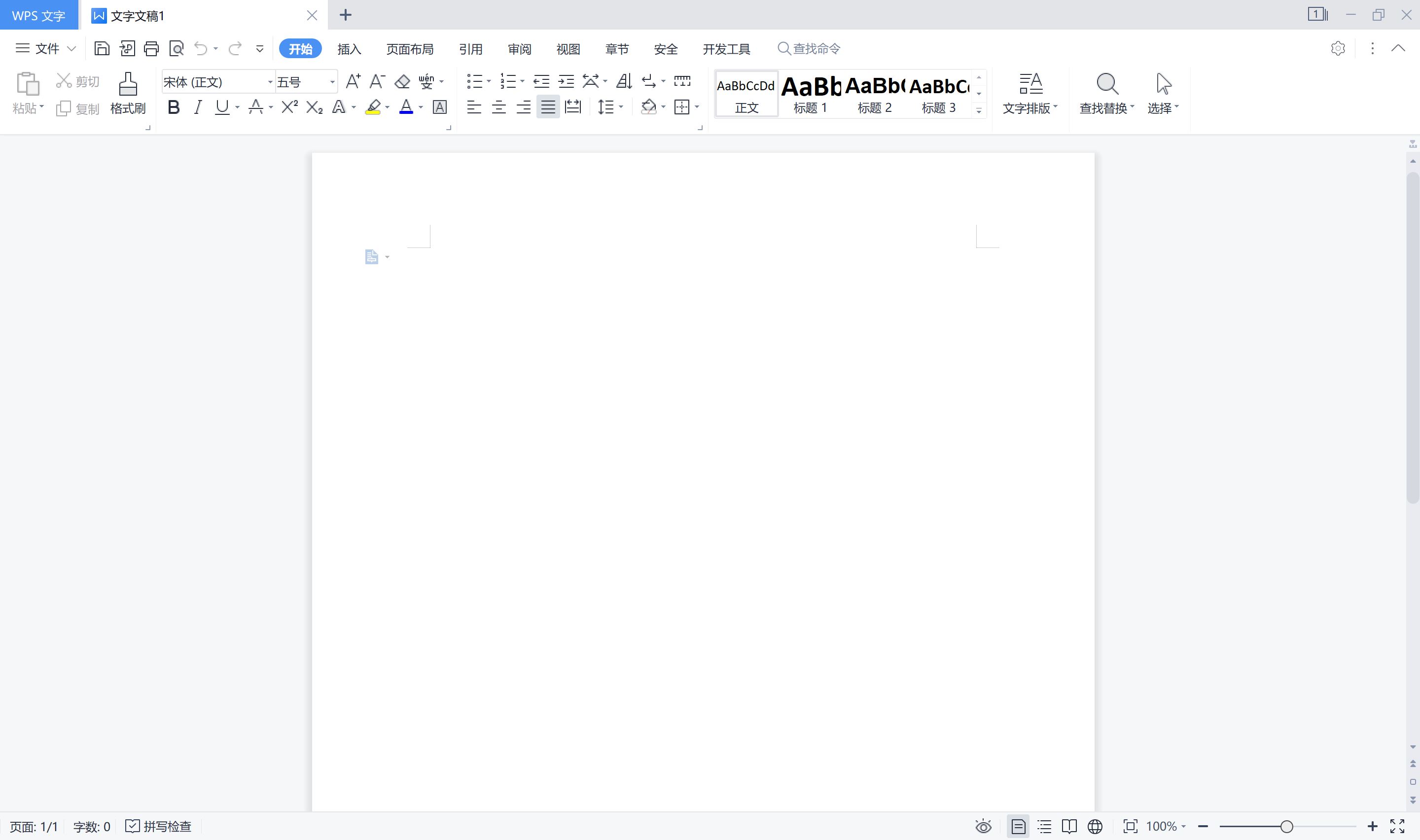Decrease font size with A- icon
This screenshot has width=1420, height=840.
(x=377, y=81)
